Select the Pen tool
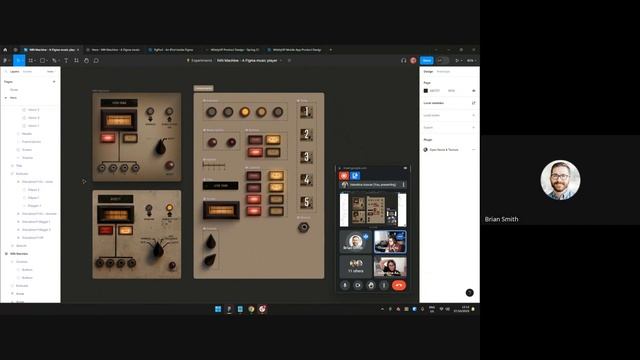Screen dimensions: 640x360 pyautogui.click(x=54, y=60)
